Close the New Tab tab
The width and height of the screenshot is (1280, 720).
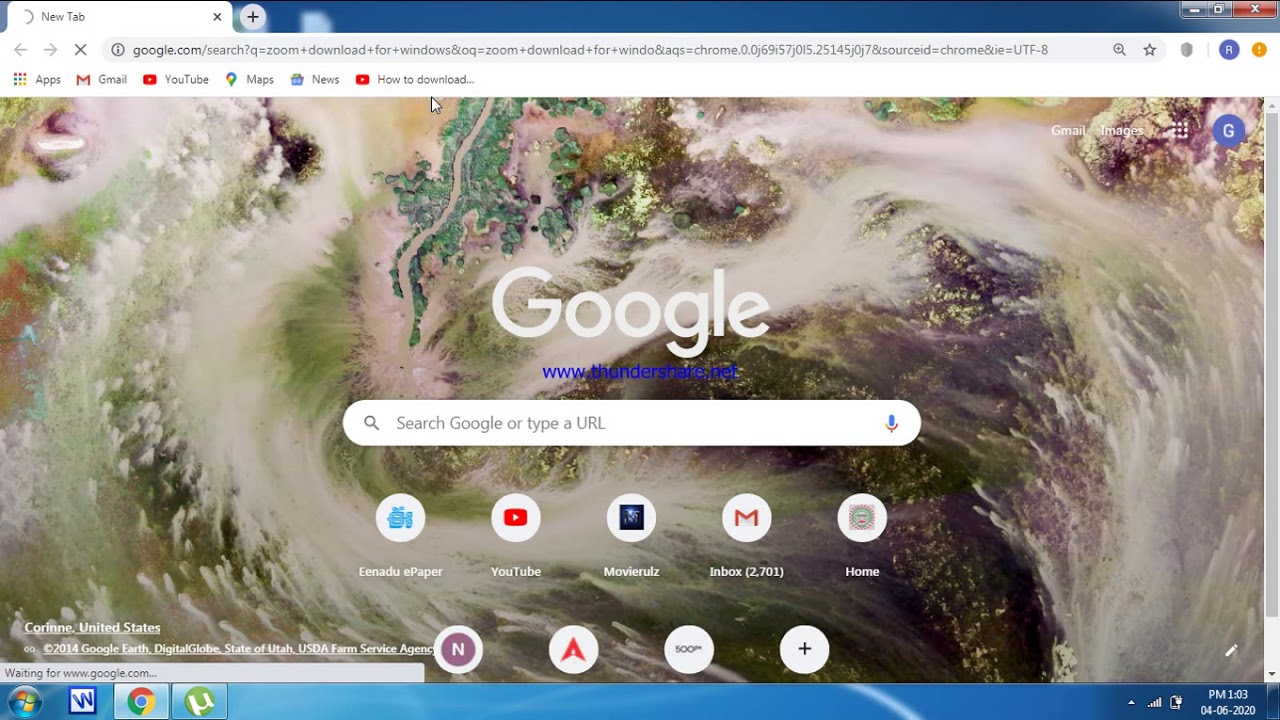[217, 17]
